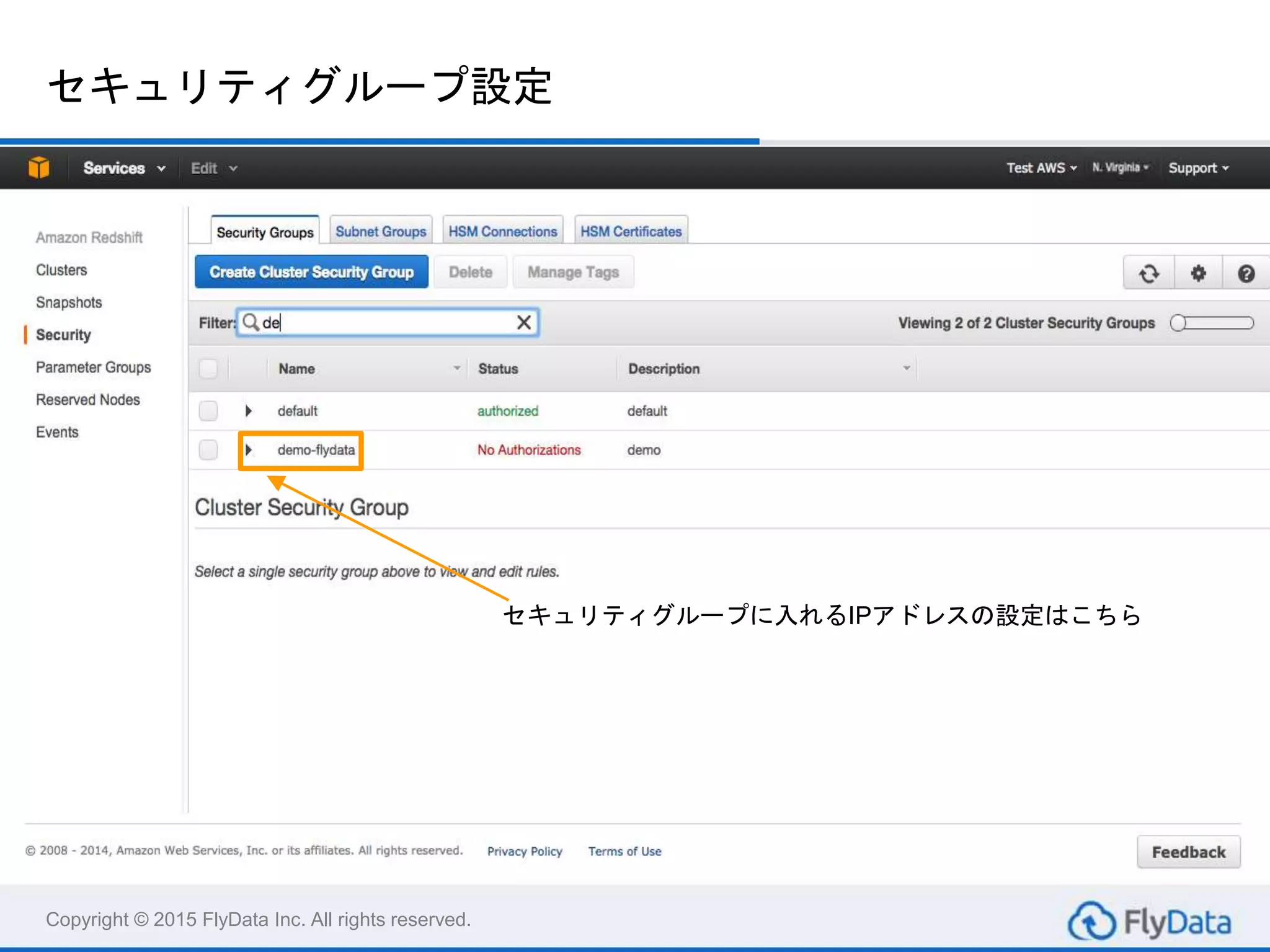Click the Manage Tags button
This screenshot has width=1270, height=952.
coord(573,272)
